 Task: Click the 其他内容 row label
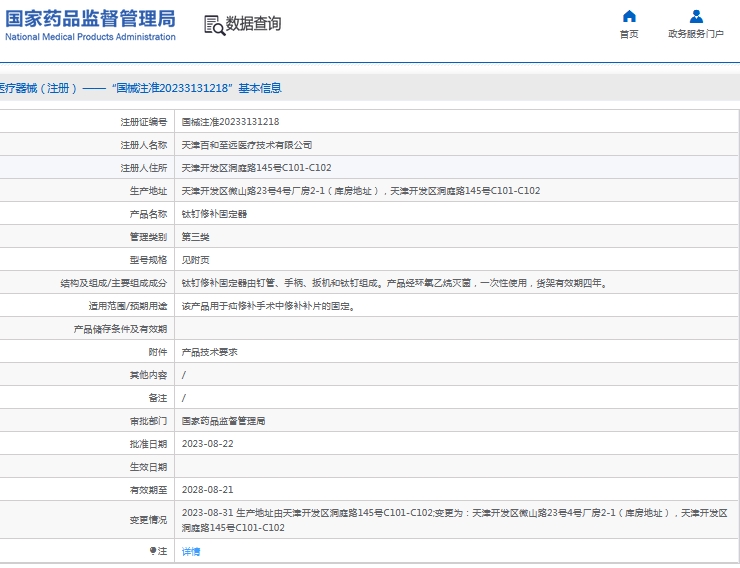[x=148, y=375]
